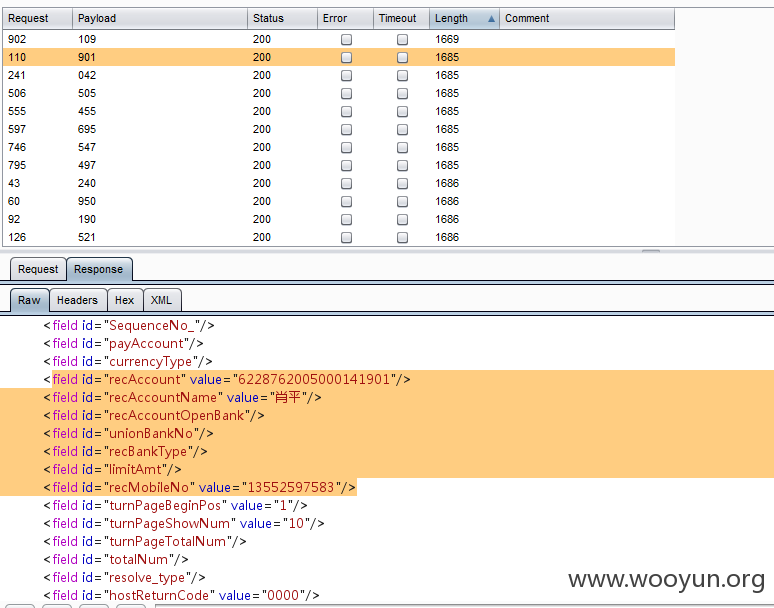774x608 pixels.
Task: Open the Hex view tab
Action: click(125, 300)
